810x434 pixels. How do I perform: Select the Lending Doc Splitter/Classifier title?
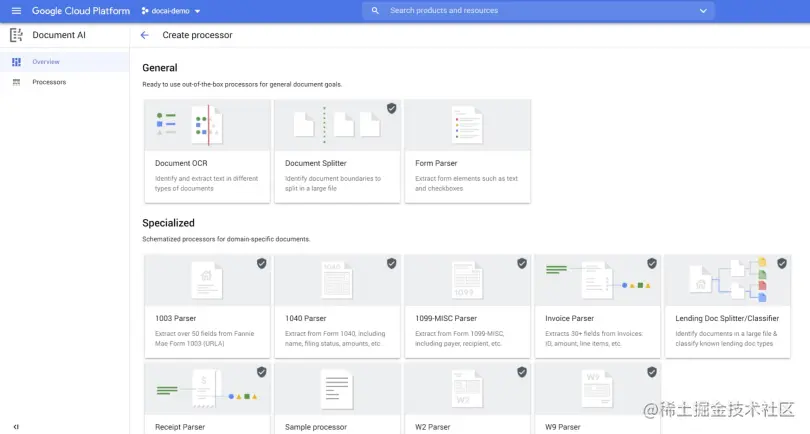(x=727, y=318)
